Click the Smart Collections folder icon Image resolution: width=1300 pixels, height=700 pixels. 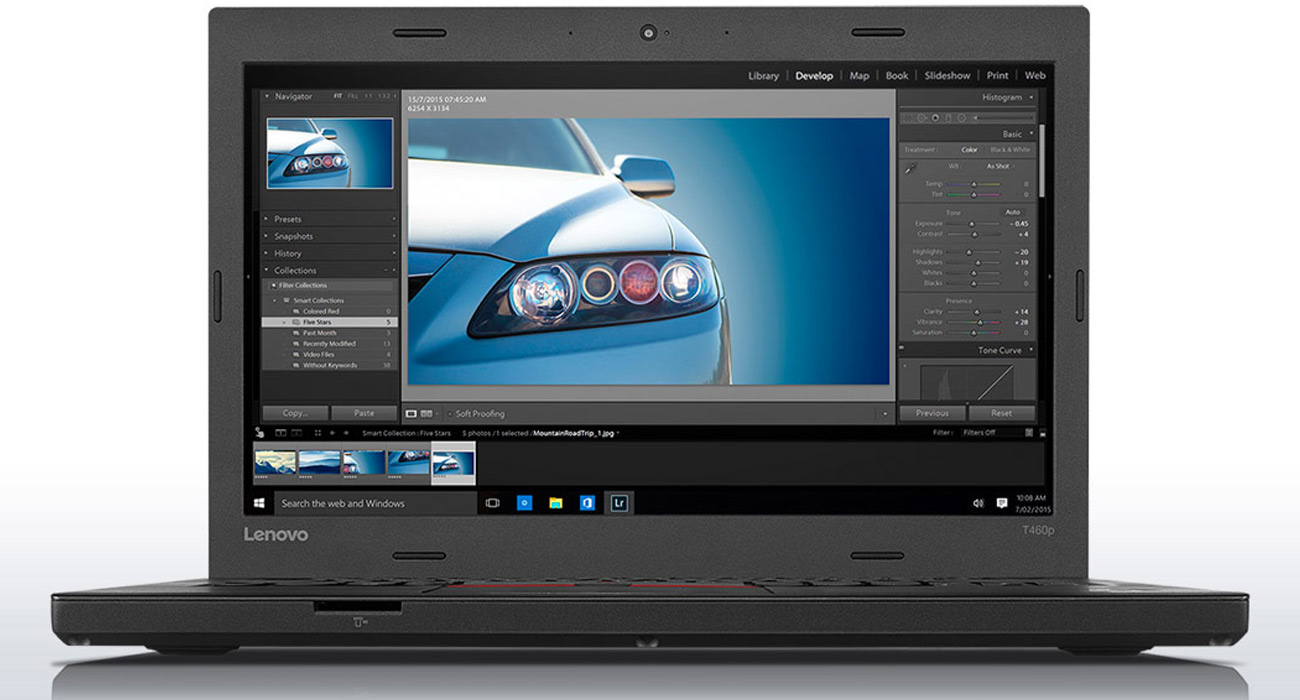point(286,300)
